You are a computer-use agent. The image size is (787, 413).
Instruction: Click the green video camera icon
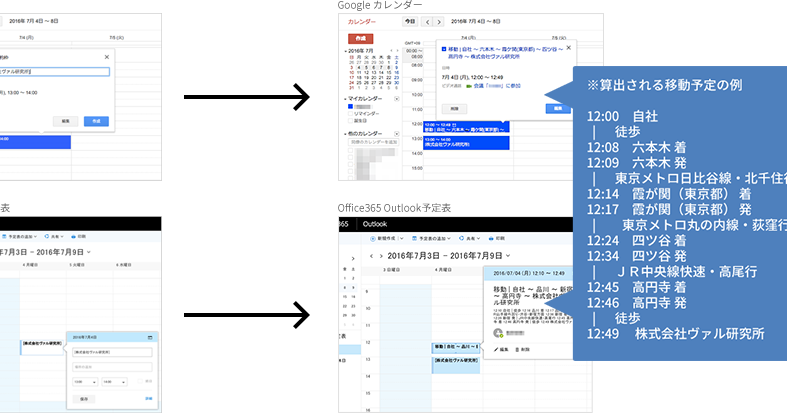pos(469,86)
